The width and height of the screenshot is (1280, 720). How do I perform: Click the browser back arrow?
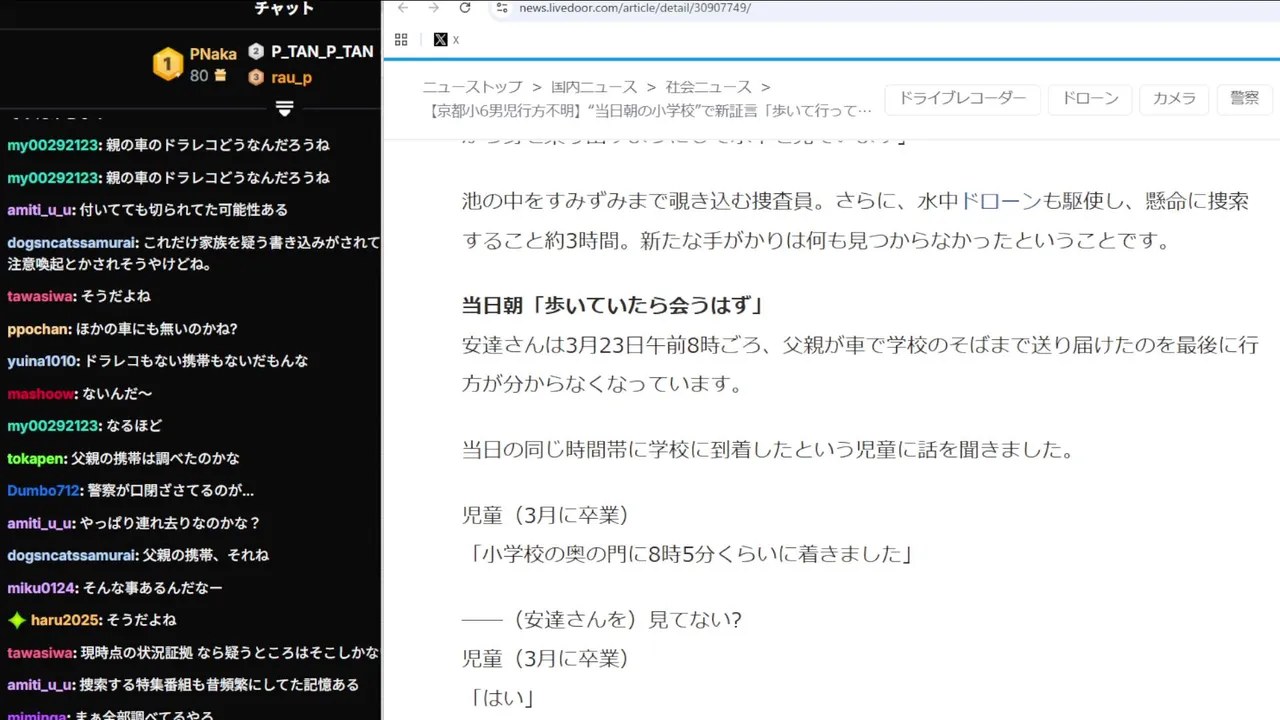[402, 8]
